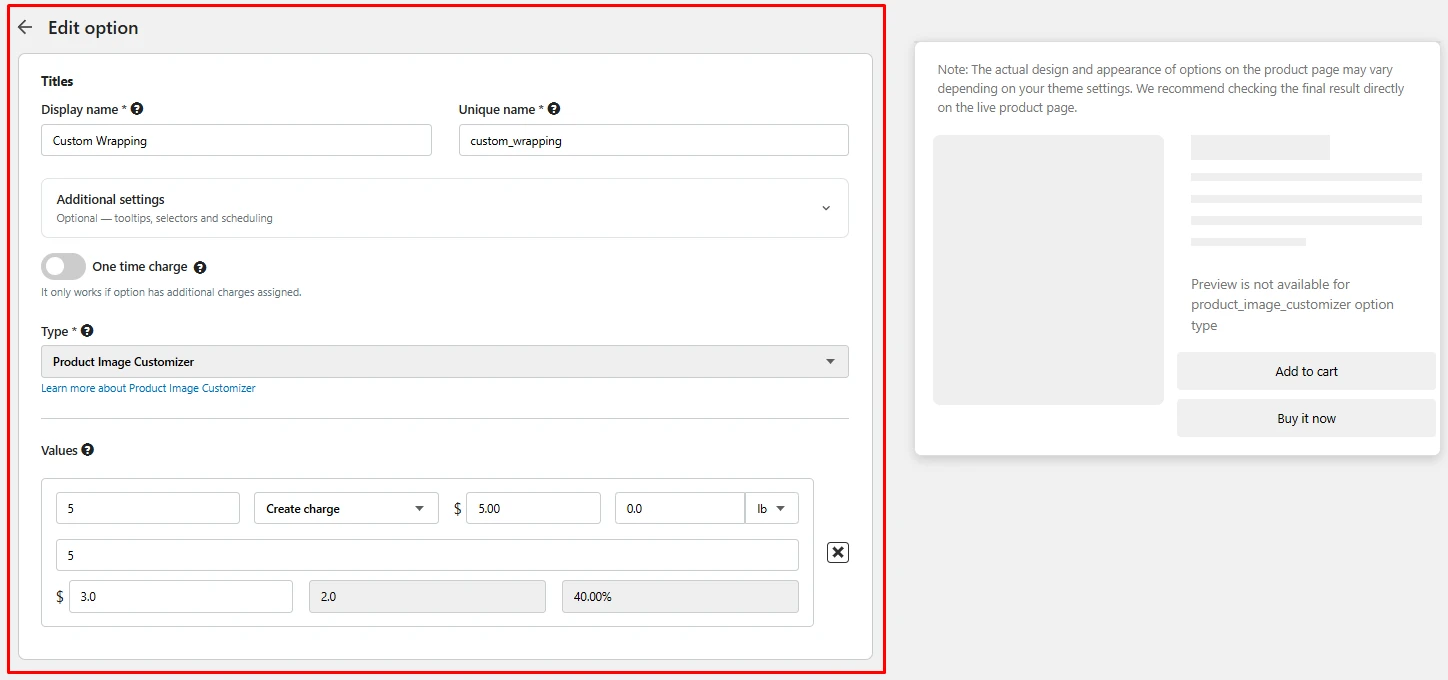Image resolution: width=1448 pixels, height=680 pixels.
Task: Click the Edit option page heading
Action: [93, 28]
